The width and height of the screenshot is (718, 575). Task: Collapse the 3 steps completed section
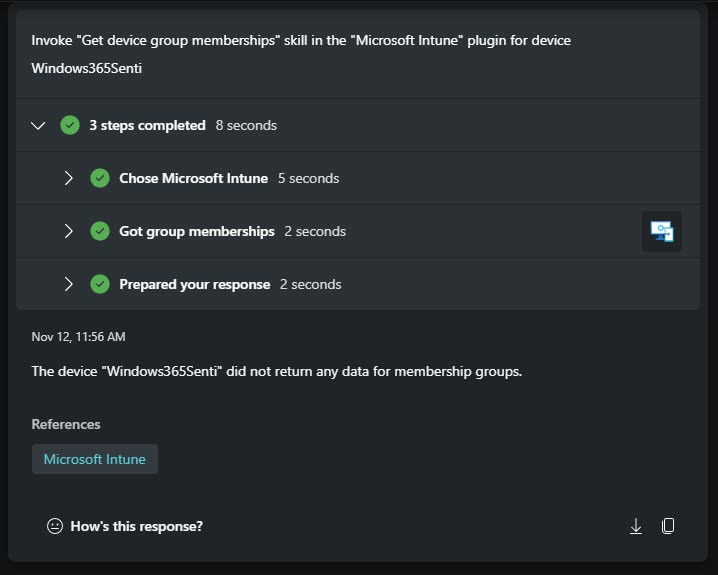pos(38,125)
